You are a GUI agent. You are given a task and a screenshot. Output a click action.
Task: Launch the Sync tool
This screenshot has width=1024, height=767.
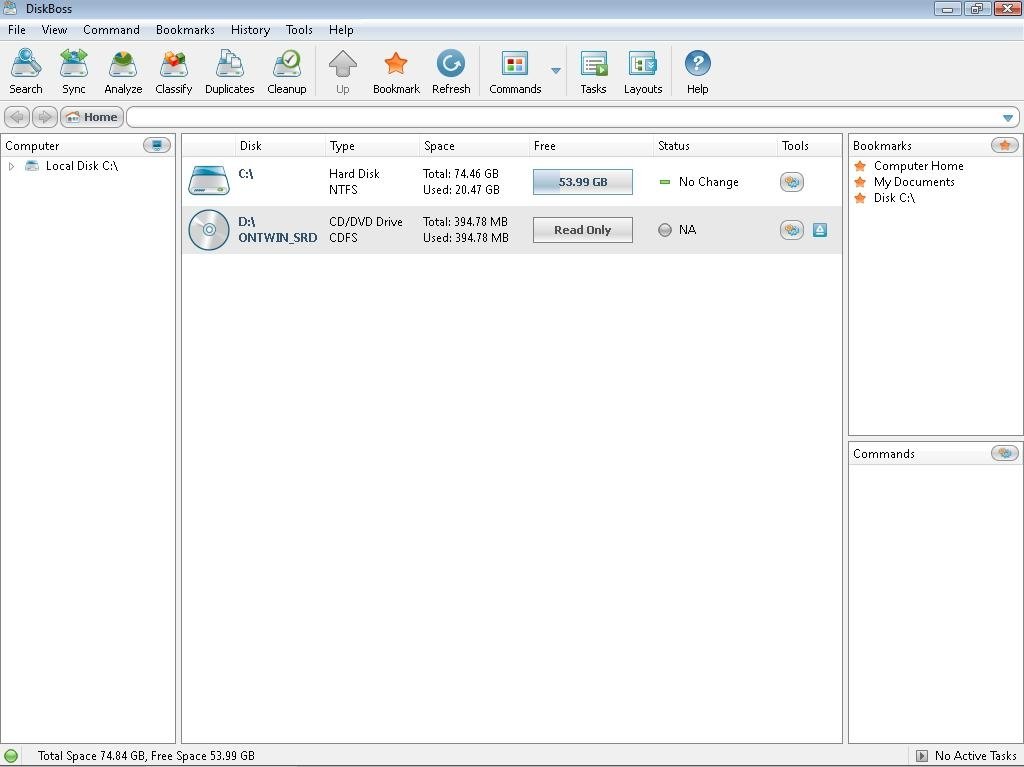[74, 72]
